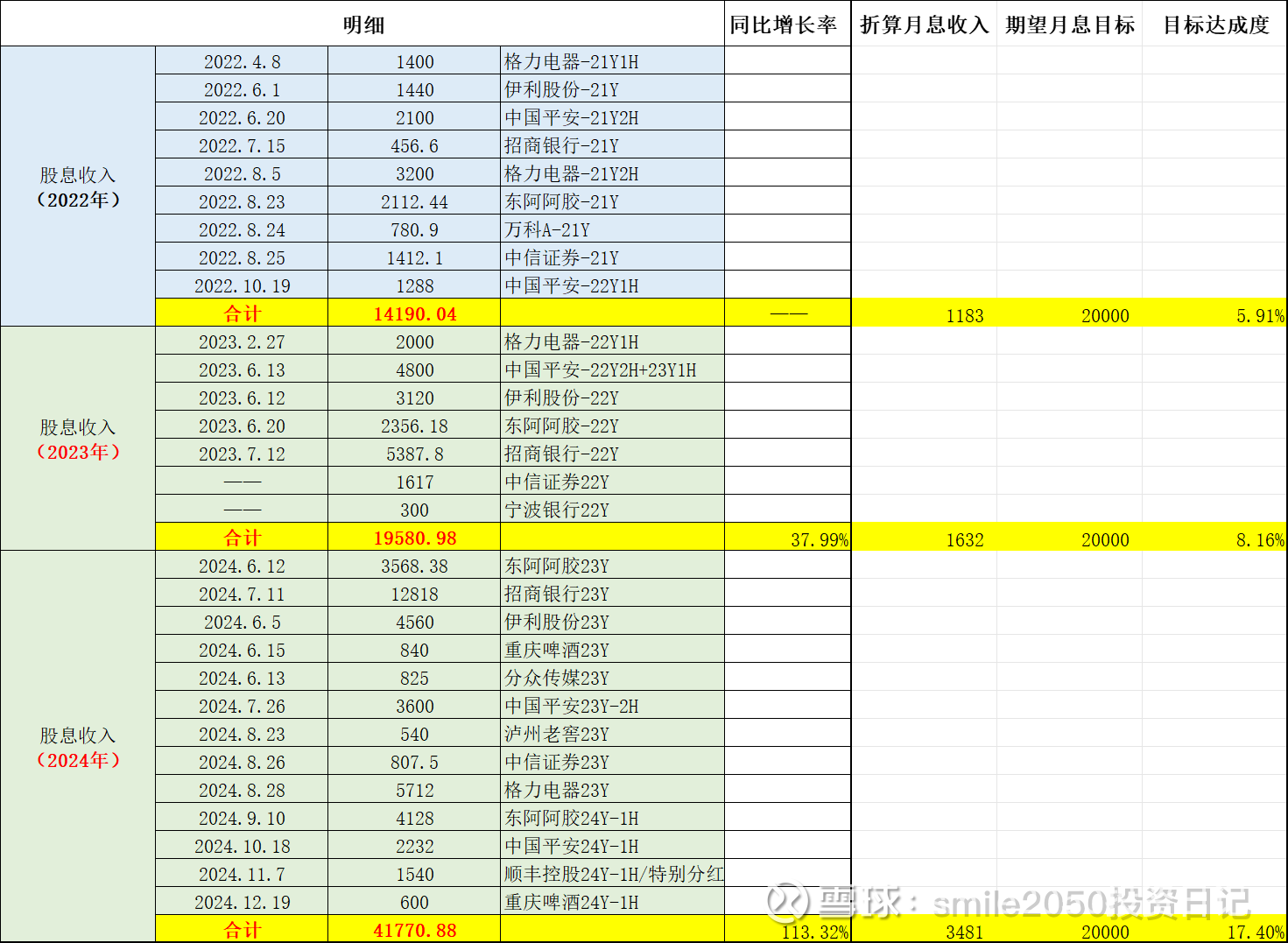
Task: Click the cell 东阿阿胶24Y-1H
Action: tap(612, 818)
